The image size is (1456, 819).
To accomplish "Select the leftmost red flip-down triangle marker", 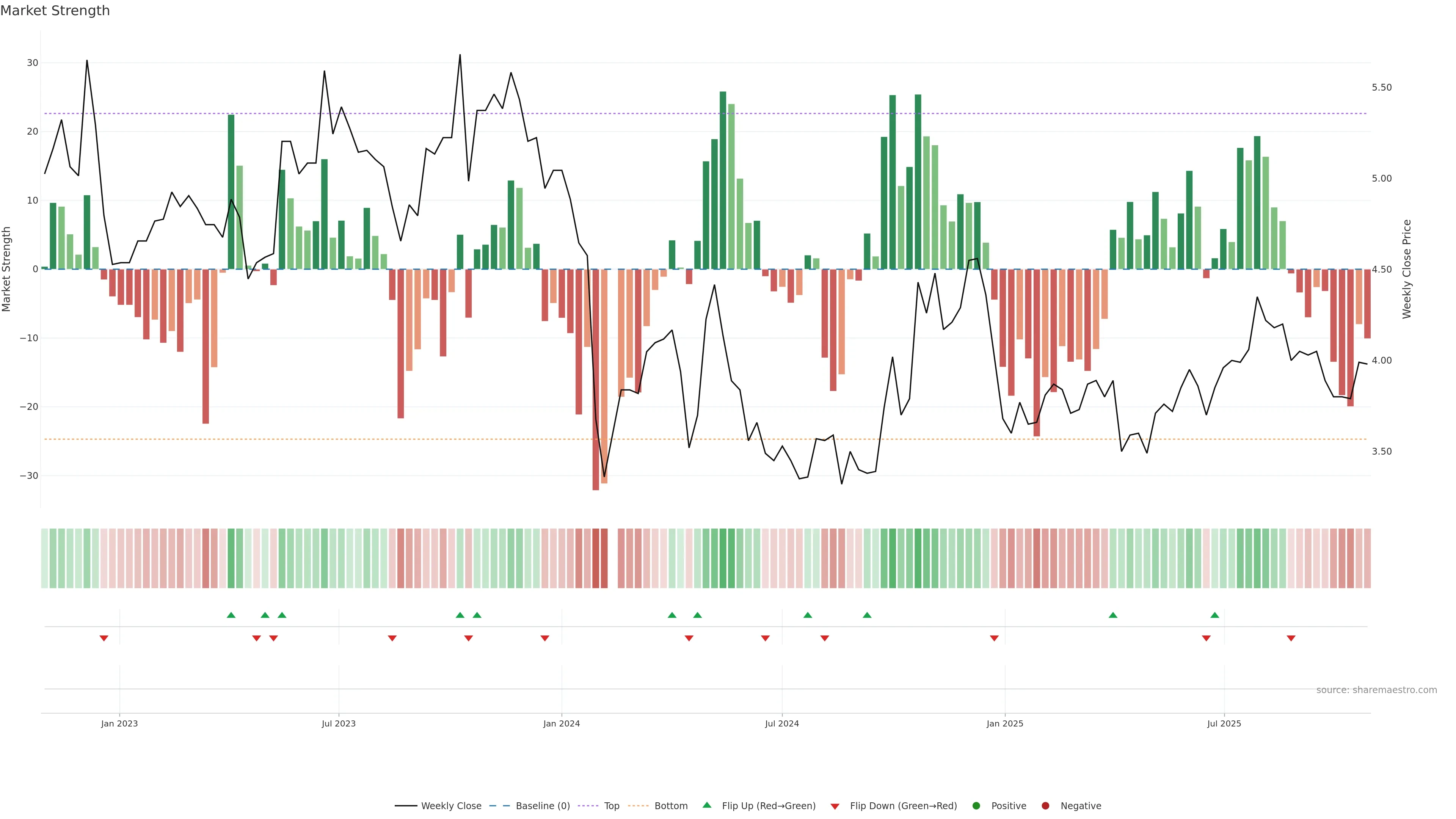I will click(104, 638).
